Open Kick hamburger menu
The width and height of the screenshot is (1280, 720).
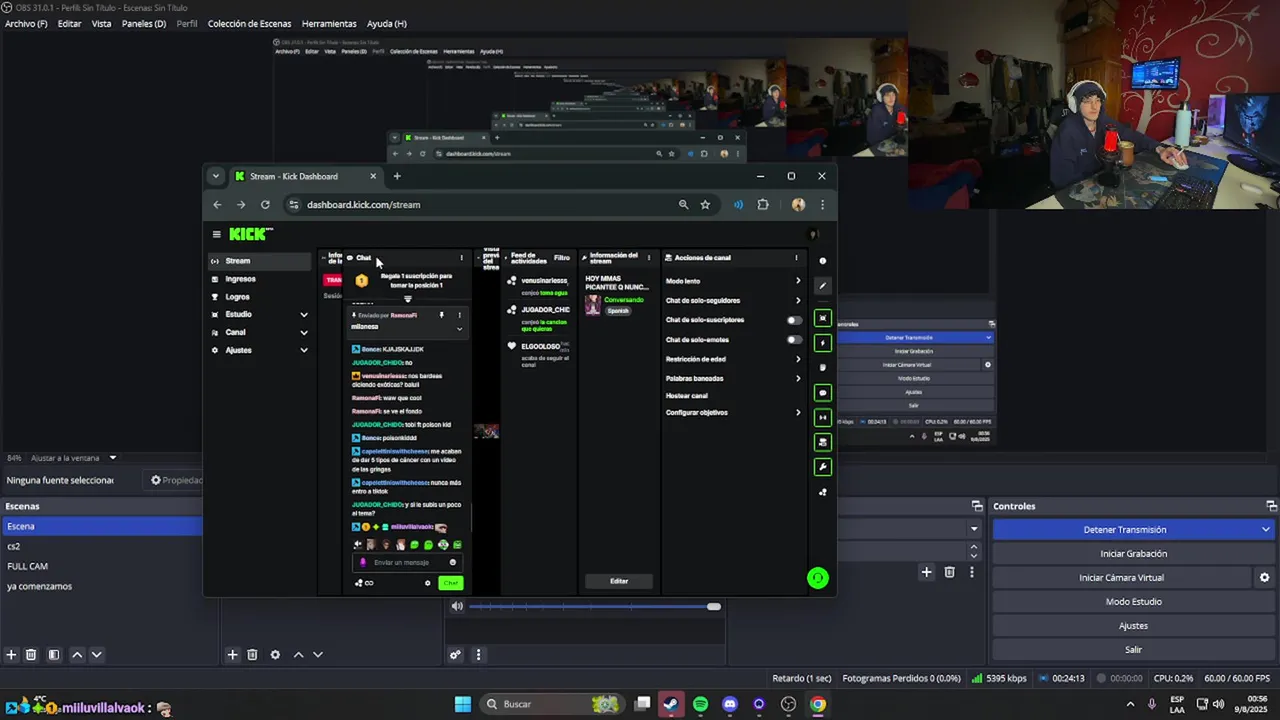coord(216,234)
